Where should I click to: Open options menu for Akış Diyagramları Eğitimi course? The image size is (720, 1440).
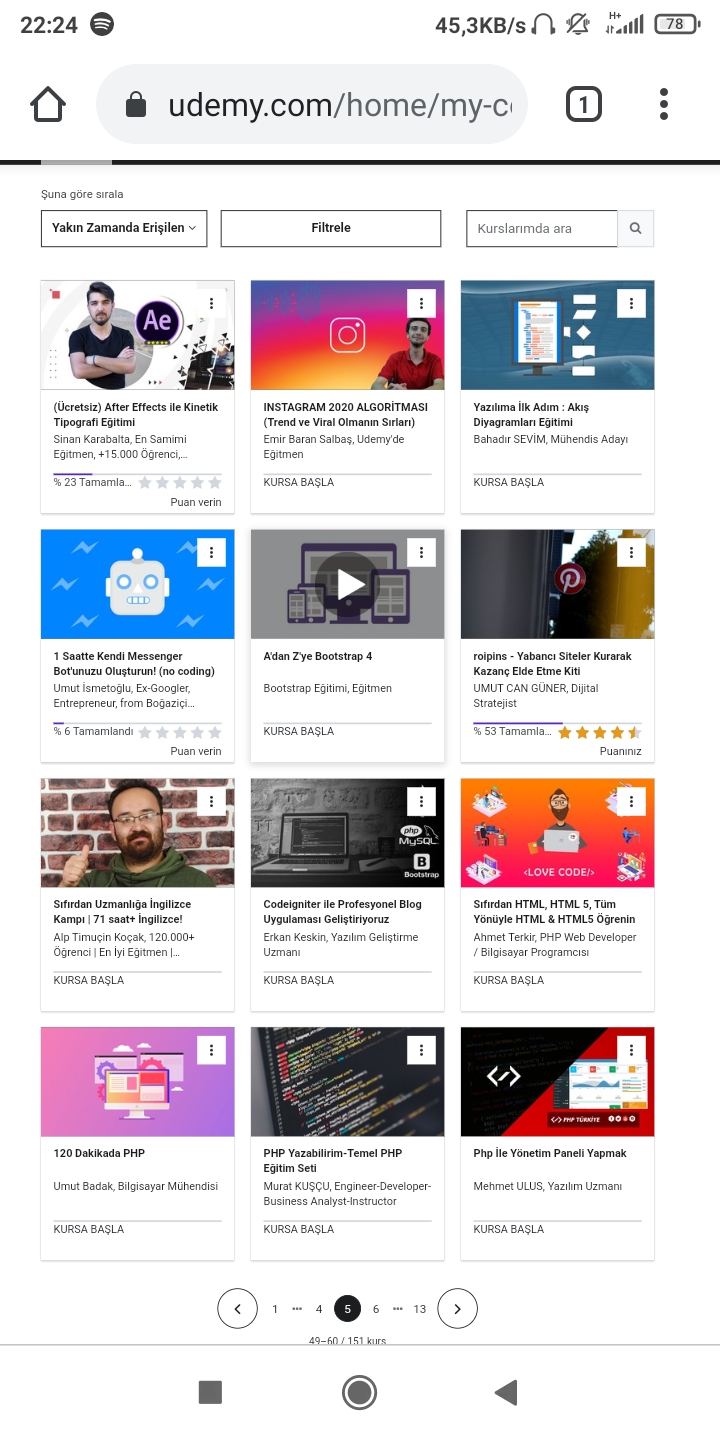[631, 304]
